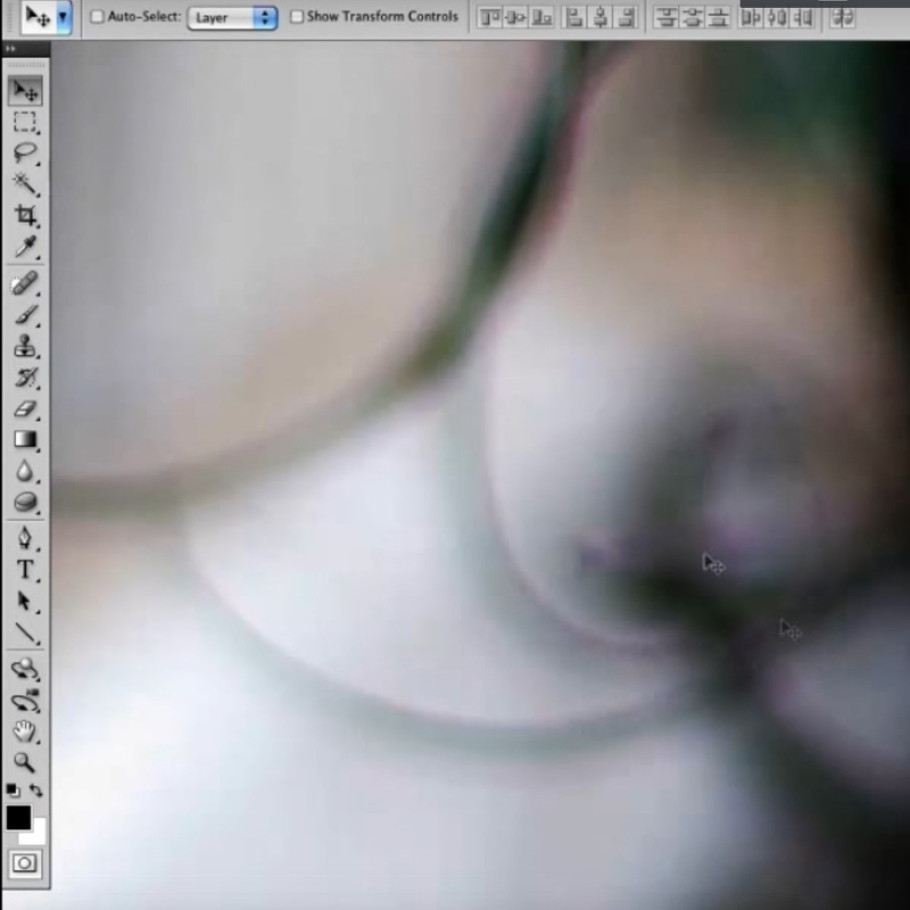Open the Move tool preset picker
This screenshot has width=910, height=910.
[x=63, y=17]
